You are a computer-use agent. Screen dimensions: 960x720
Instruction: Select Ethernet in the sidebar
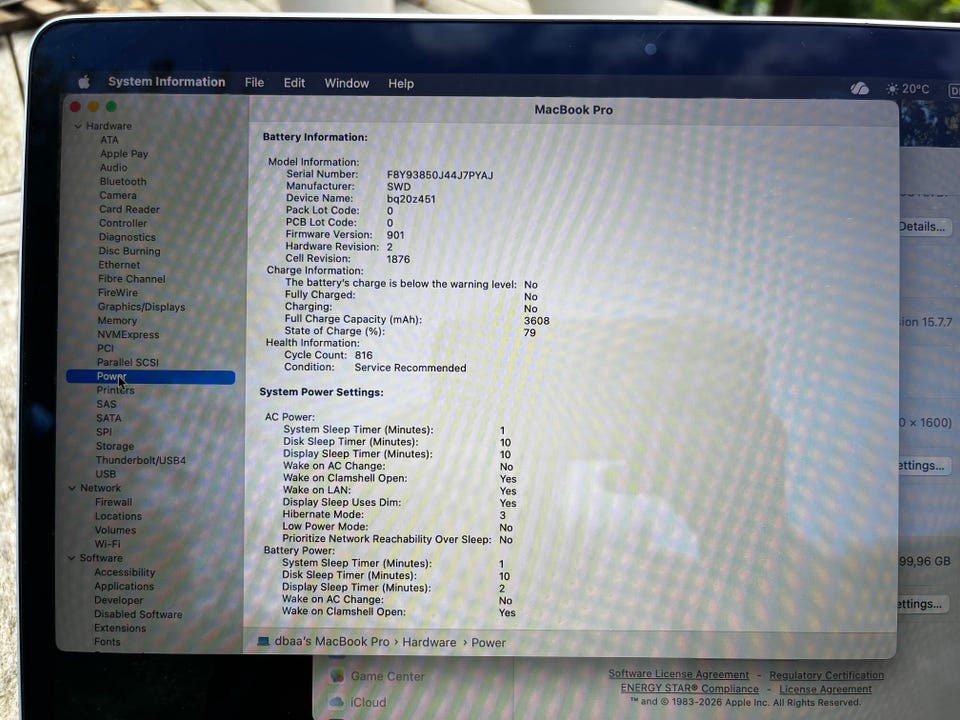(119, 265)
